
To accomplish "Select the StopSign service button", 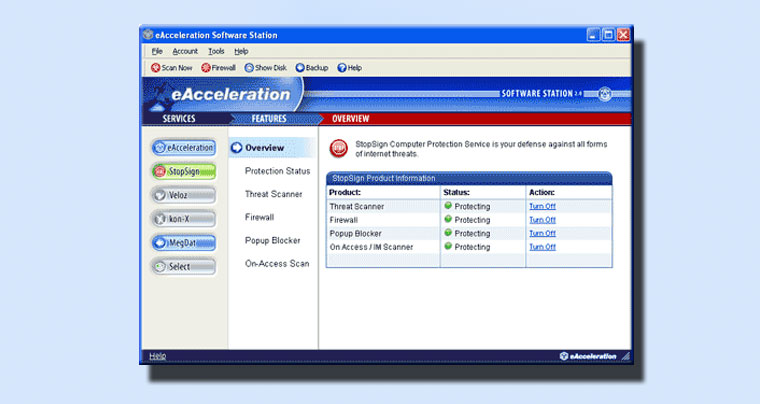I will pyautogui.click(x=184, y=171).
